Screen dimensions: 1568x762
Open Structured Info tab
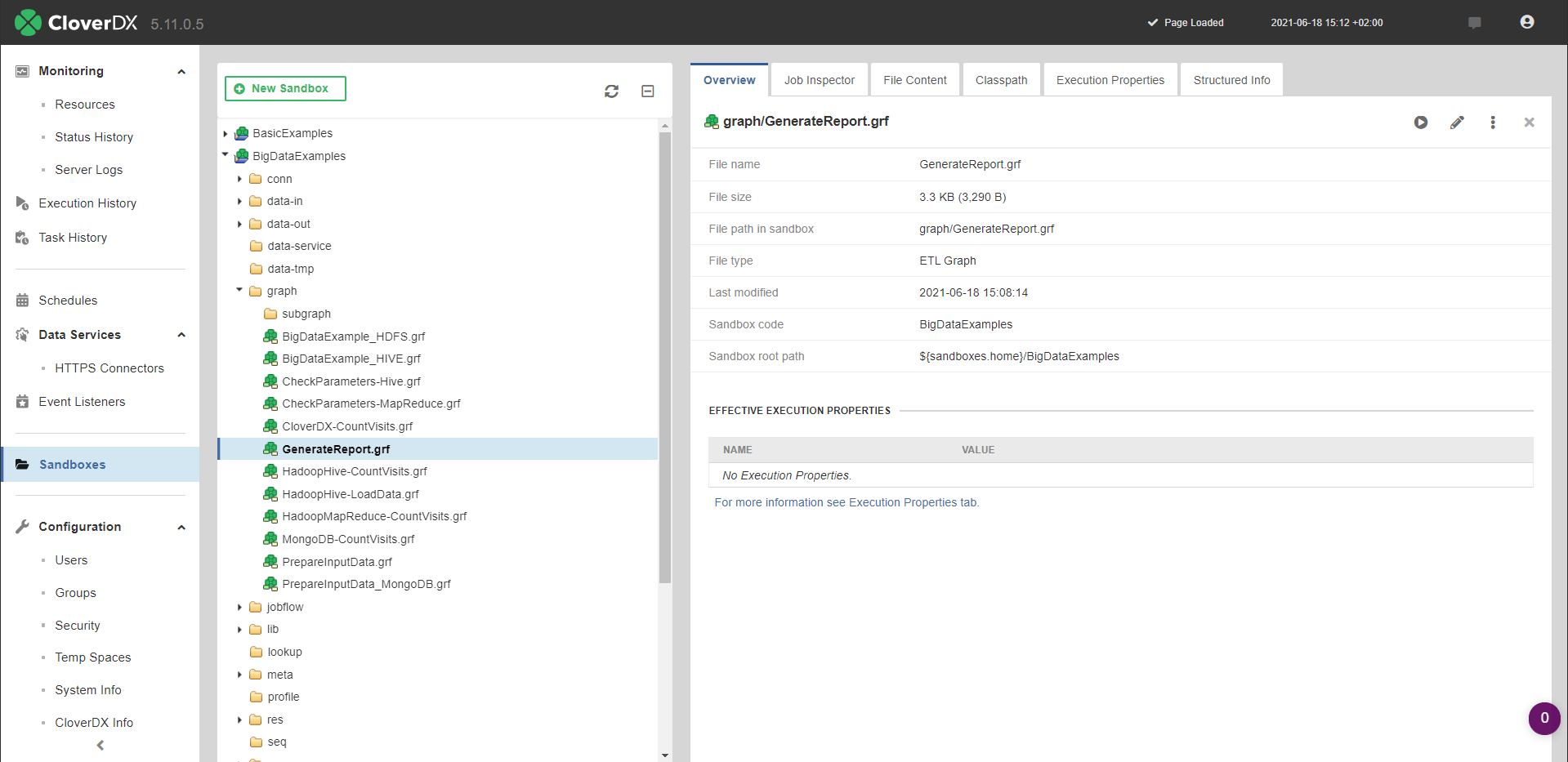click(x=1231, y=80)
